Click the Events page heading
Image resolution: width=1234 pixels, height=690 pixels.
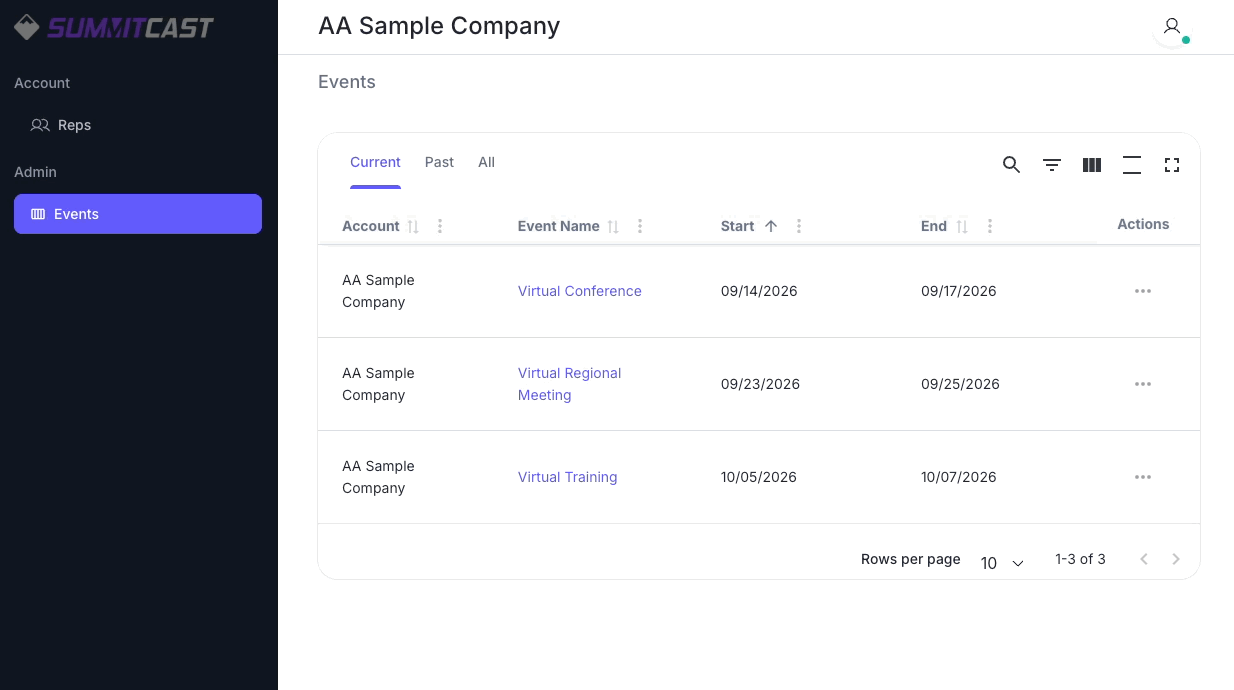(x=347, y=82)
